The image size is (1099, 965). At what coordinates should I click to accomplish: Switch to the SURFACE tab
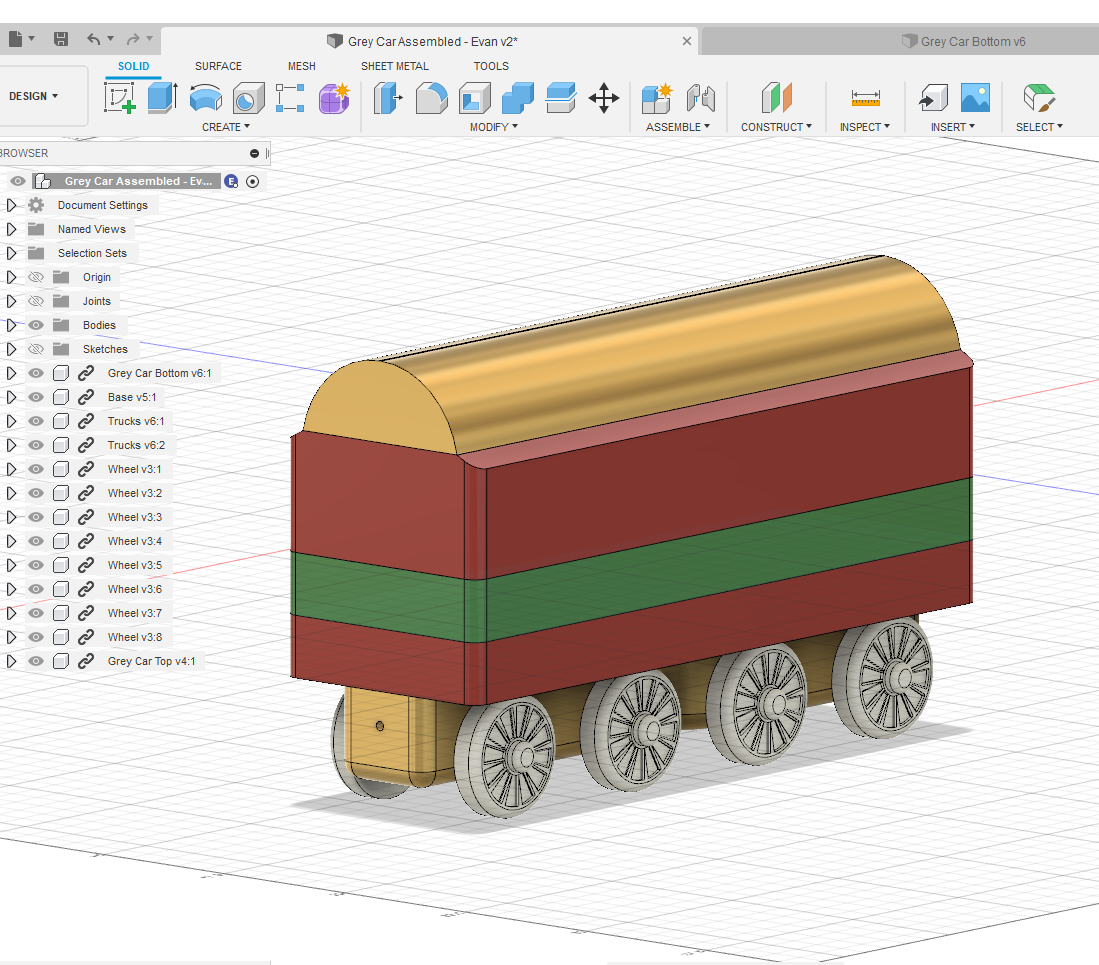218,66
